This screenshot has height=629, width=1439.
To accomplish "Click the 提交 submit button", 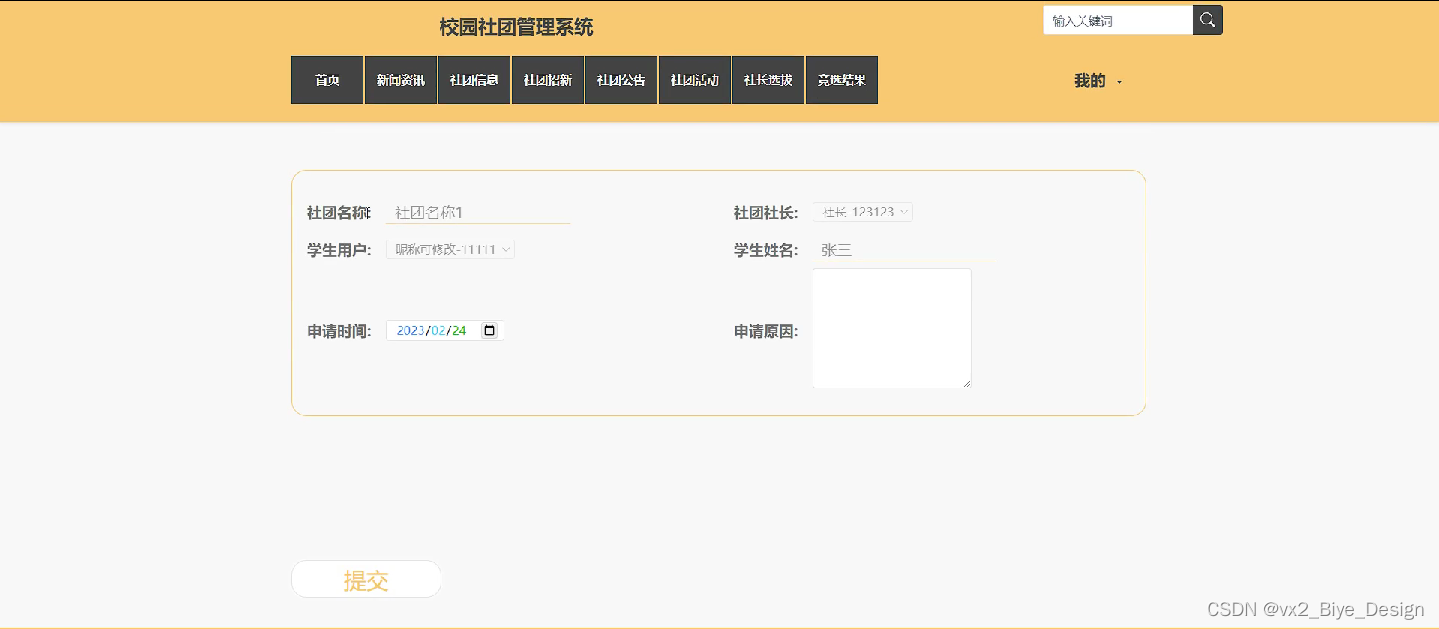I will pyautogui.click(x=366, y=580).
